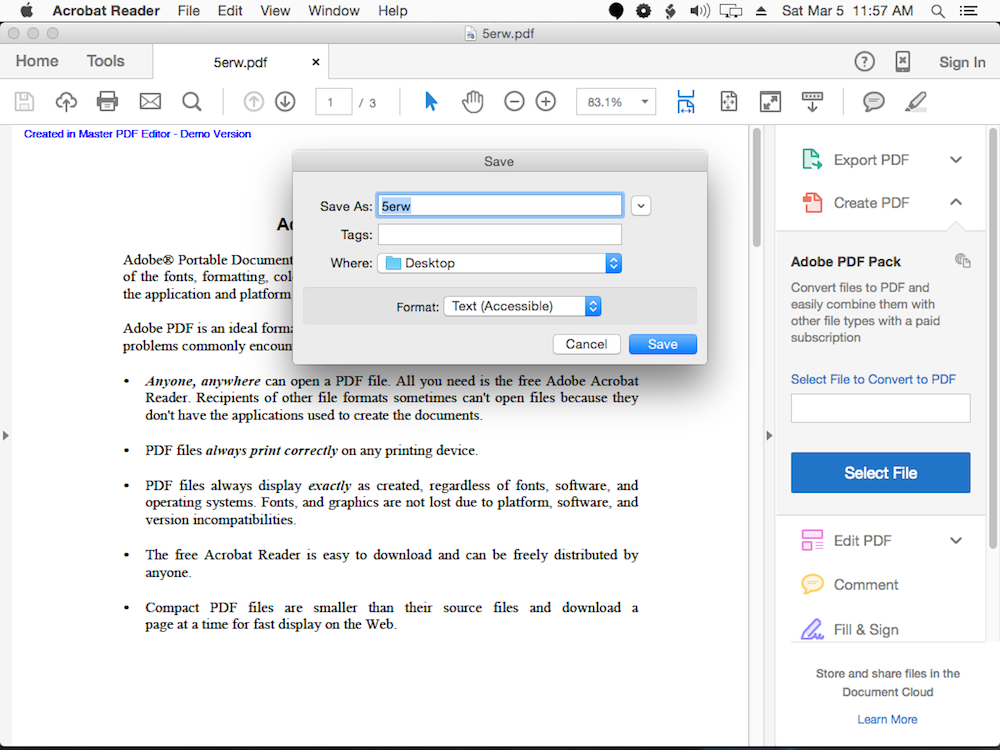Click the document vertical scrollbar
This screenshot has height=750, width=1000.
click(x=756, y=188)
